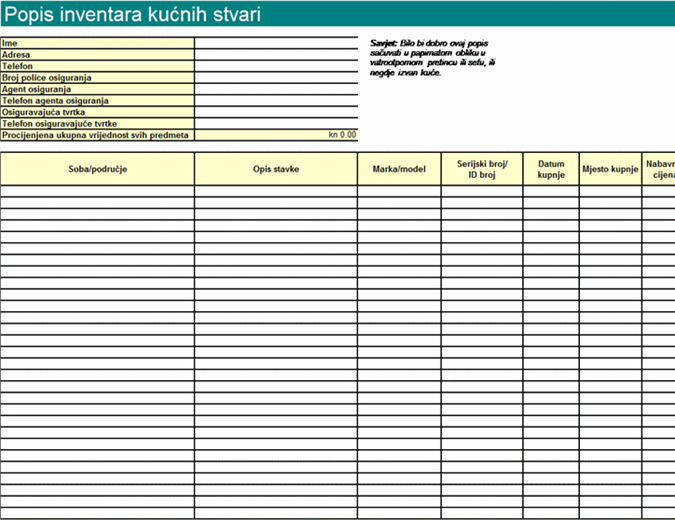
Task: Select the Nabavna cijena column header
Action: pyautogui.click(x=660, y=169)
